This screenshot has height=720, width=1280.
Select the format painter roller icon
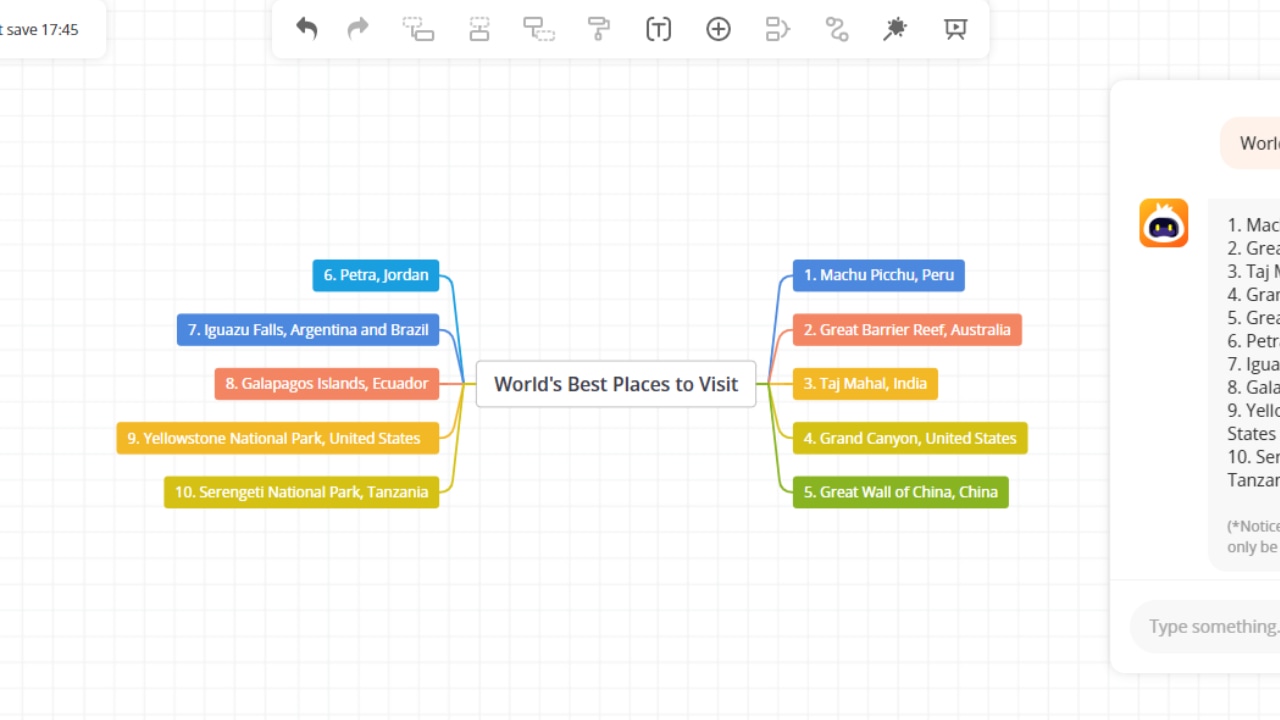(599, 29)
